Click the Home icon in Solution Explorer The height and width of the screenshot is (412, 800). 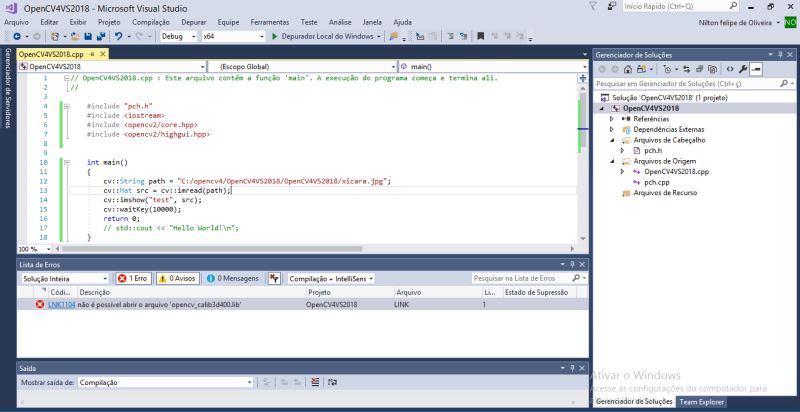(x=628, y=69)
